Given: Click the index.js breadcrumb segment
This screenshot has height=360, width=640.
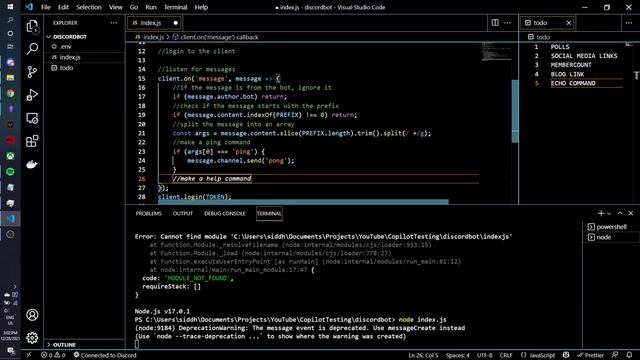Looking at the screenshot, I should point(149,37).
